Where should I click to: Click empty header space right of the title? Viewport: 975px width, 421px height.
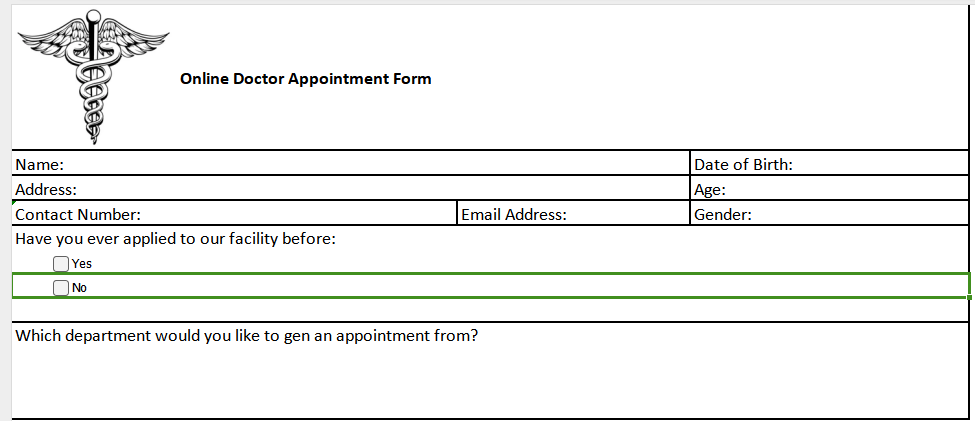tap(700, 79)
